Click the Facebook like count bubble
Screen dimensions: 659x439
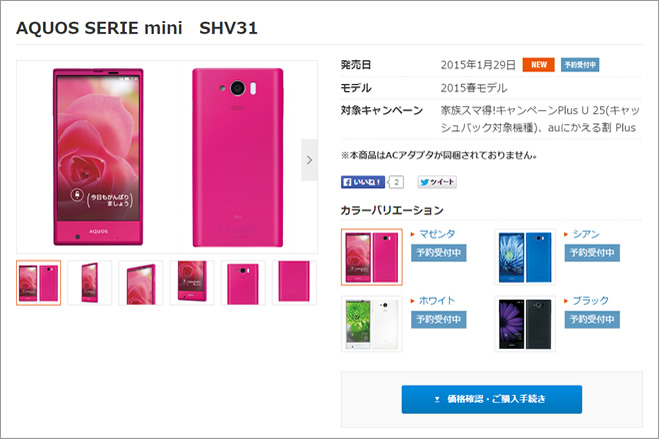point(395,182)
